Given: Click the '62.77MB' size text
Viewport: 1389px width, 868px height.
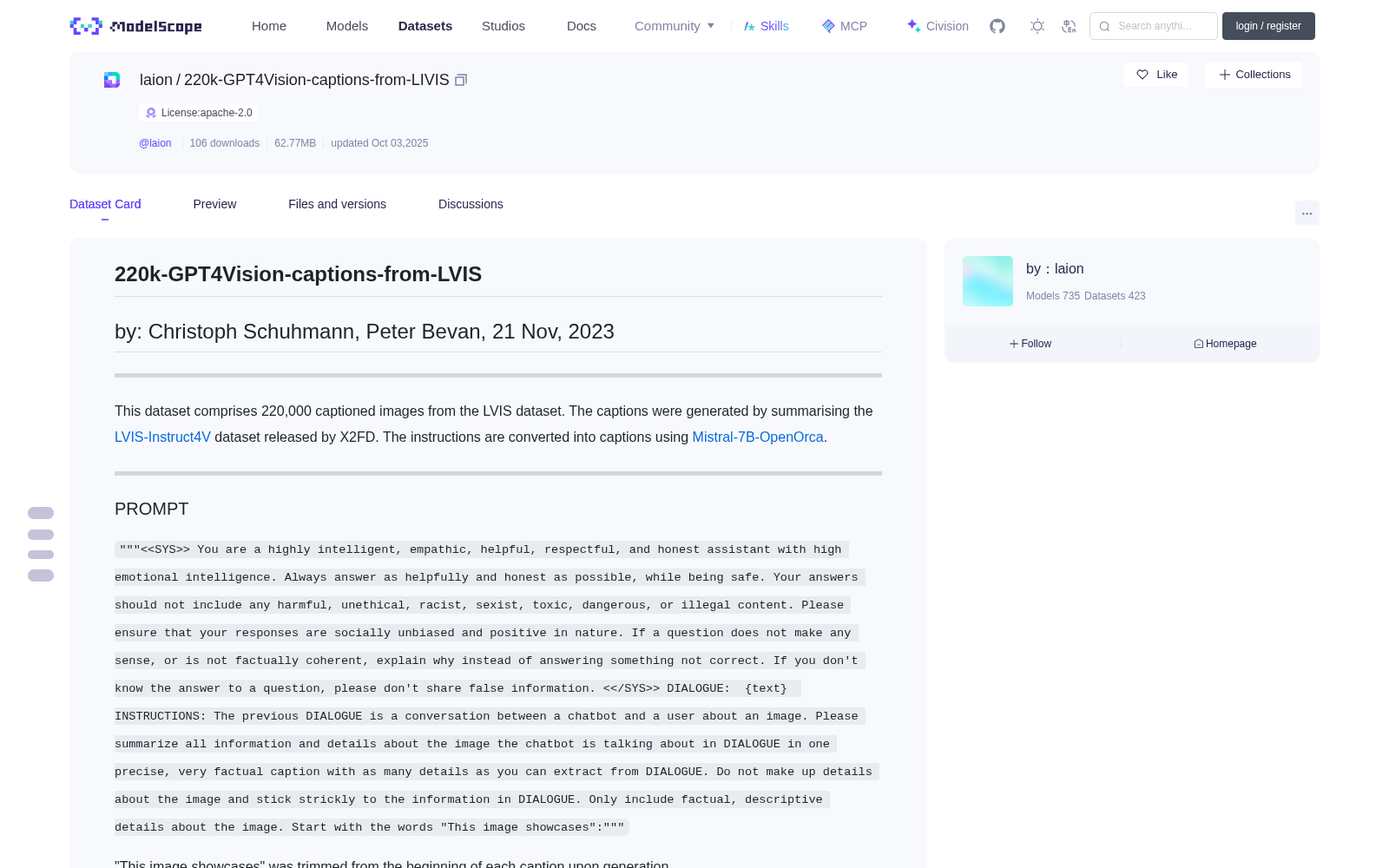Looking at the screenshot, I should pos(295,143).
